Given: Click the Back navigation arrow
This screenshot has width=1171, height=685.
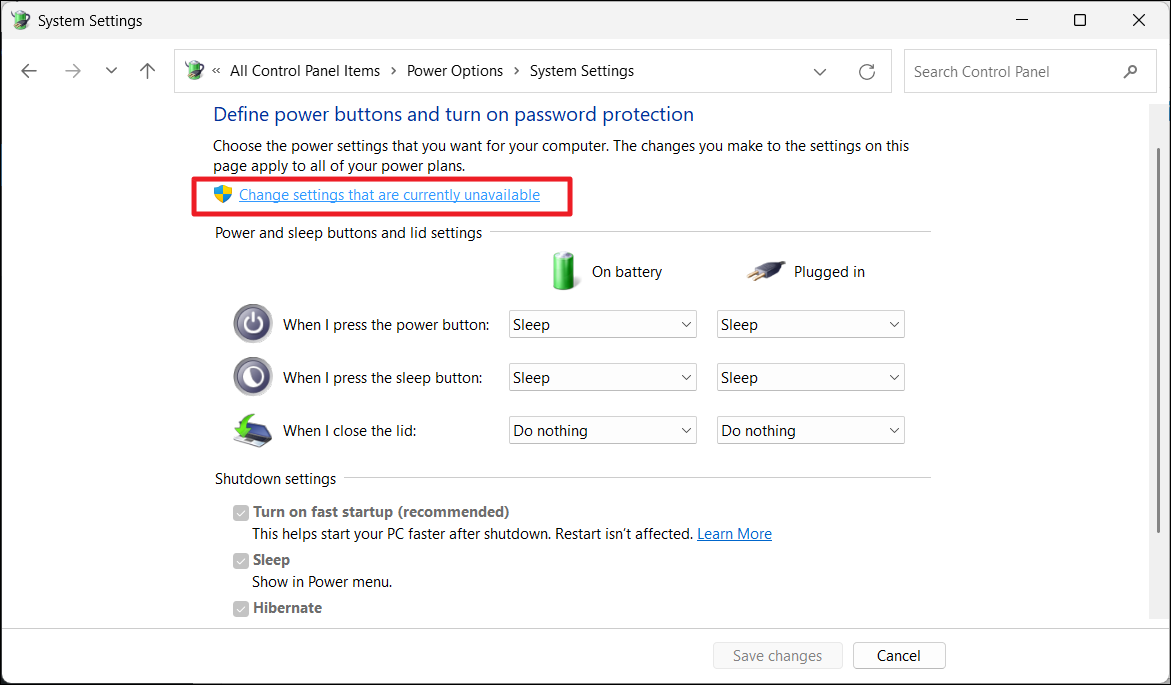Looking at the screenshot, I should click(x=29, y=71).
